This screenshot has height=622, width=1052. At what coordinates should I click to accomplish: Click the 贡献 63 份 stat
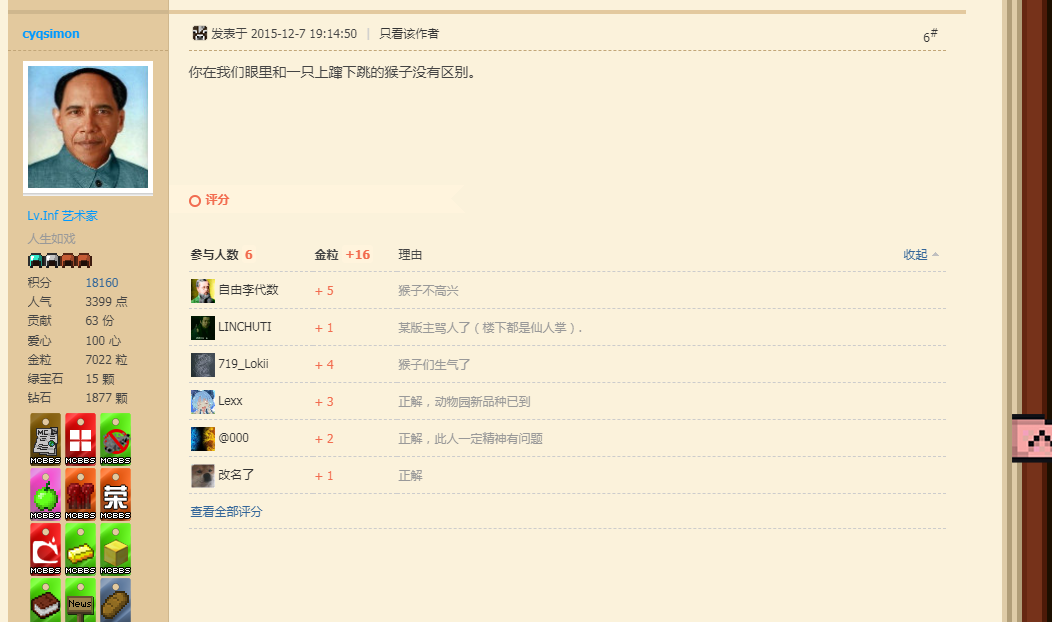pyautogui.click(x=71, y=321)
